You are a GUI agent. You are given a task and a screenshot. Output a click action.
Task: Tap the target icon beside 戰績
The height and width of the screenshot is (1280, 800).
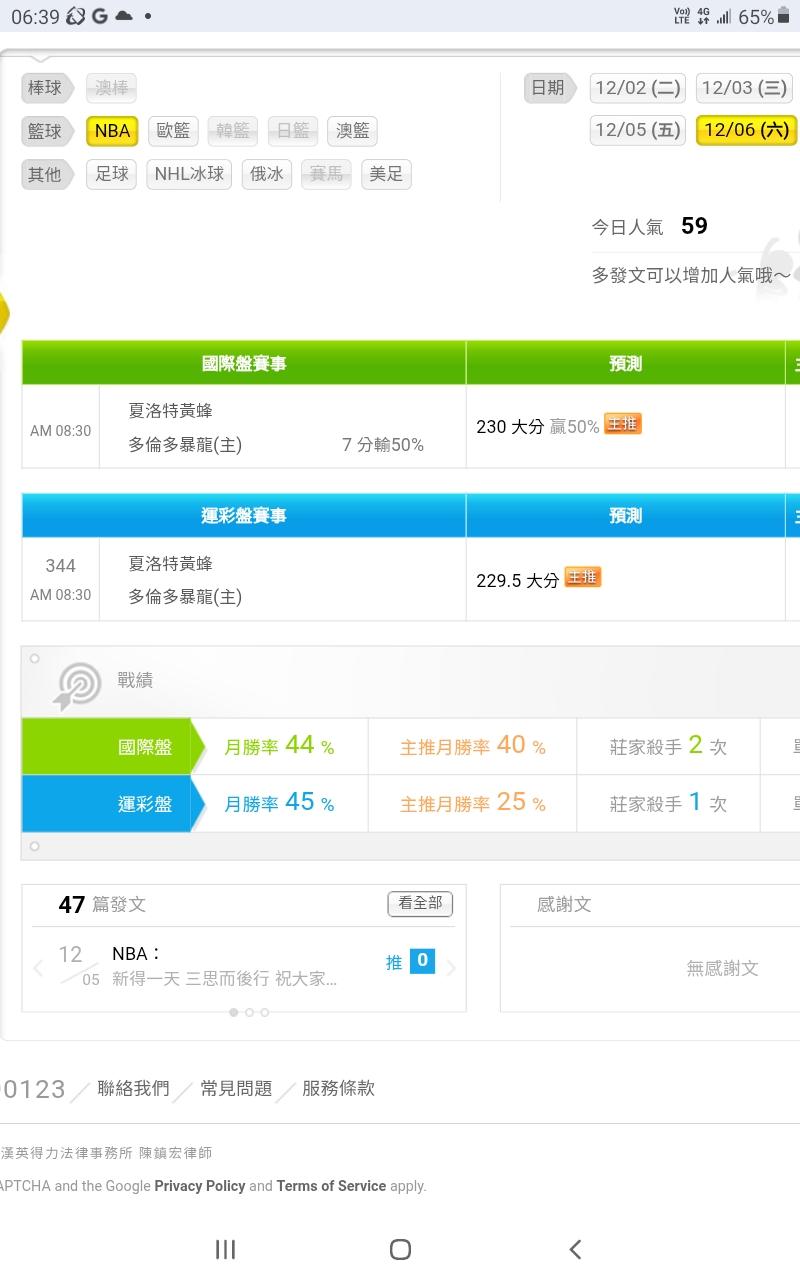pos(78,685)
